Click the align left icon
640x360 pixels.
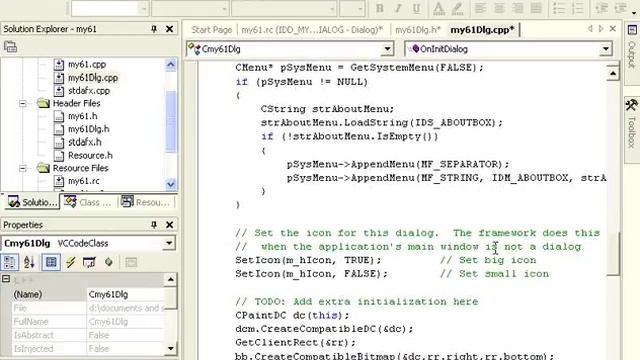(x=480, y=8)
